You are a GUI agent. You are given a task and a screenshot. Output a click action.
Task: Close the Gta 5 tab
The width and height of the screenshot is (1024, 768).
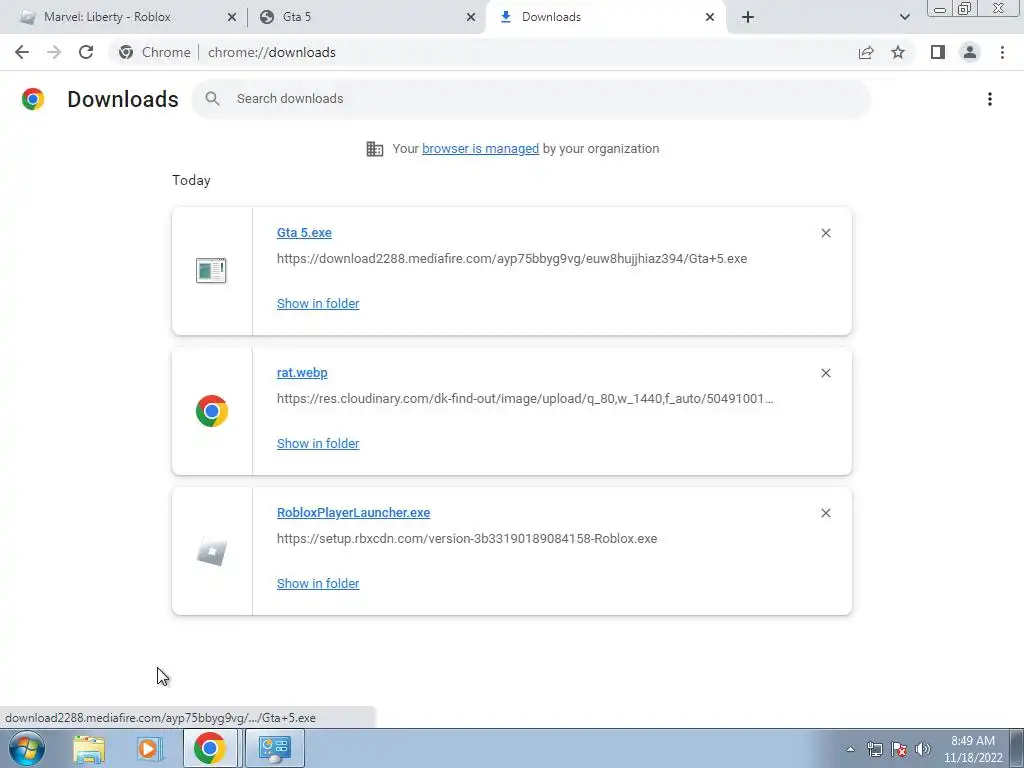[x=471, y=18]
